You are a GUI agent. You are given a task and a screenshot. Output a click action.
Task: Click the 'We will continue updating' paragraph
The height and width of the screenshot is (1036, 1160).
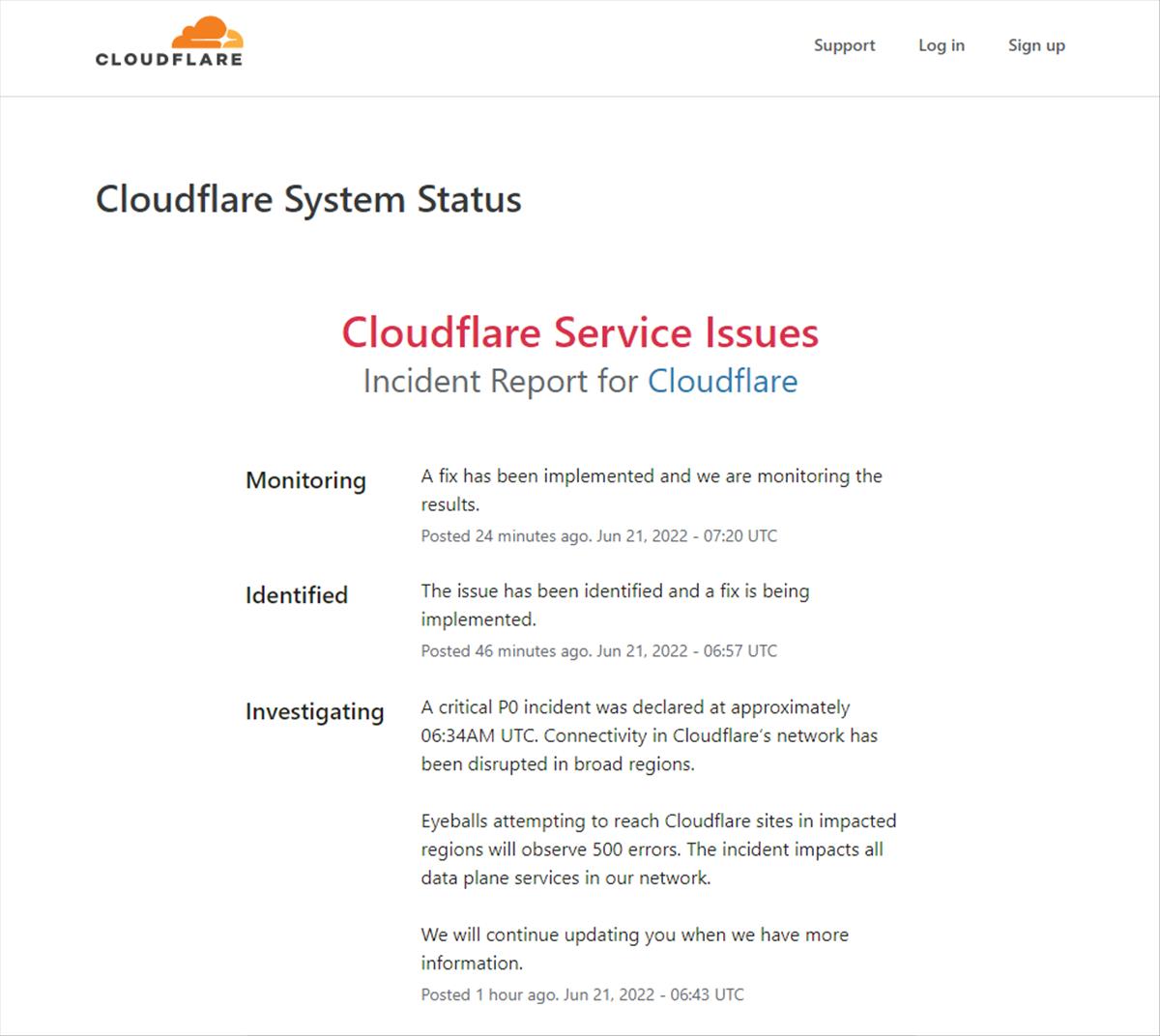point(634,949)
